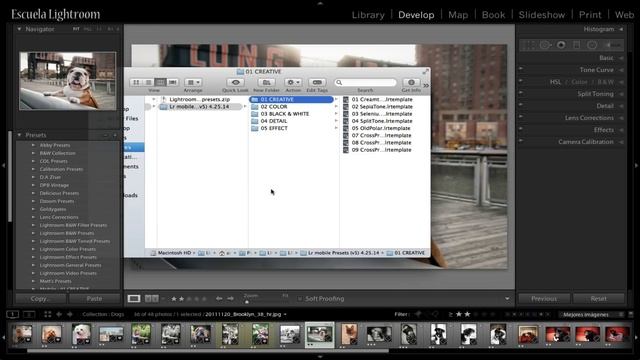The height and width of the screenshot is (360, 640).
Task: Select the Develop module tab
Action: [416, 15]
